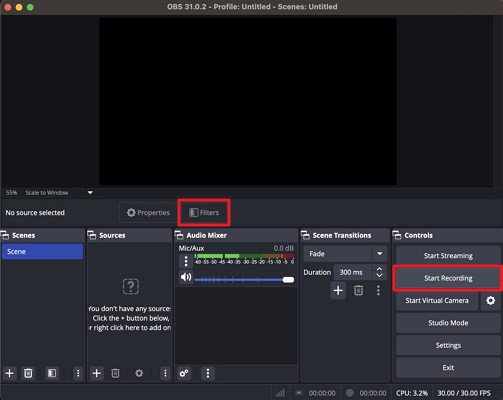Click the Duration label
This screenshot has height=400, width=503.
coord(317,272)
